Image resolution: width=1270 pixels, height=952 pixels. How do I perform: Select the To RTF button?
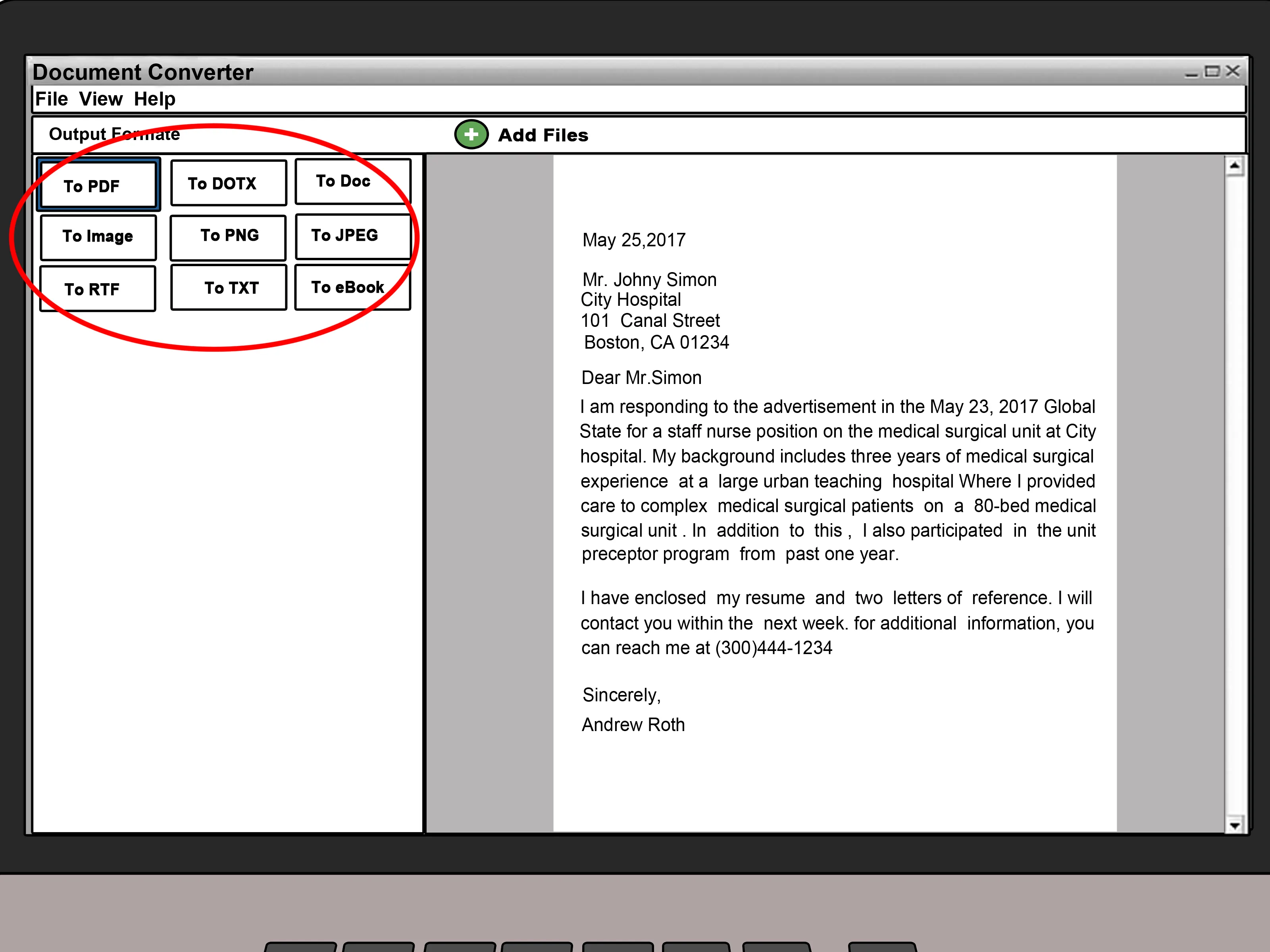tap(98, 289)
